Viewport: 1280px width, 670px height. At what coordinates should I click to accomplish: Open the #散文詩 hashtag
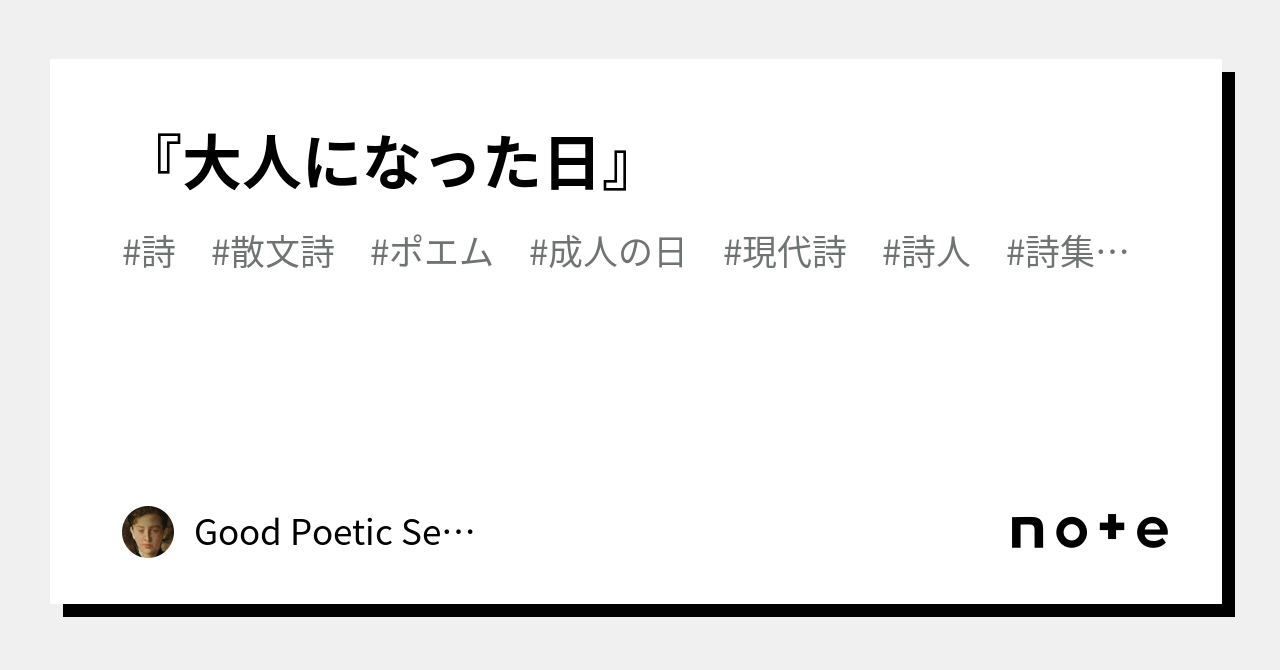[x=273, y=253]
